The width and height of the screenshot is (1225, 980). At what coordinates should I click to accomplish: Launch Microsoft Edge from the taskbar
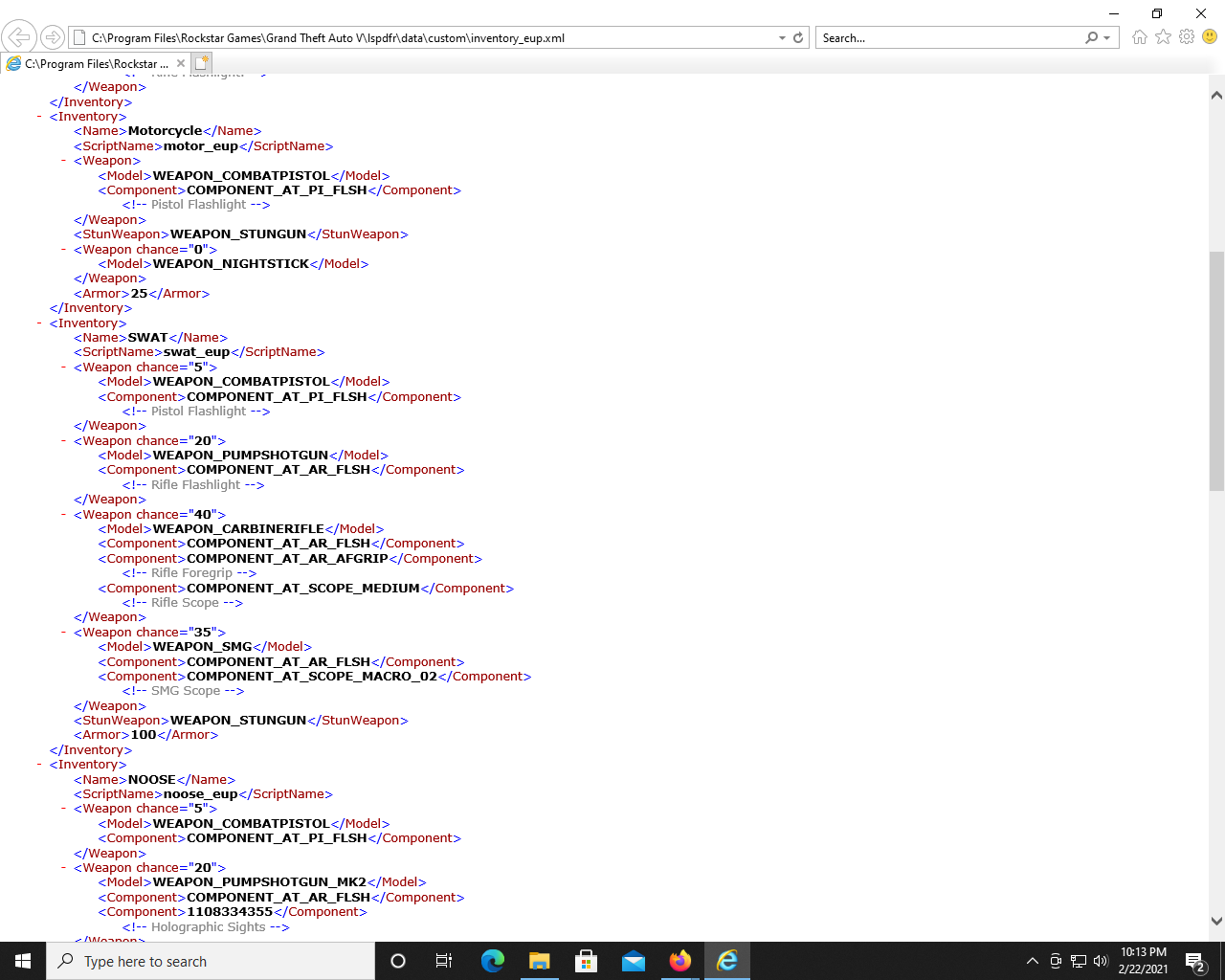(x=493, y=961)
